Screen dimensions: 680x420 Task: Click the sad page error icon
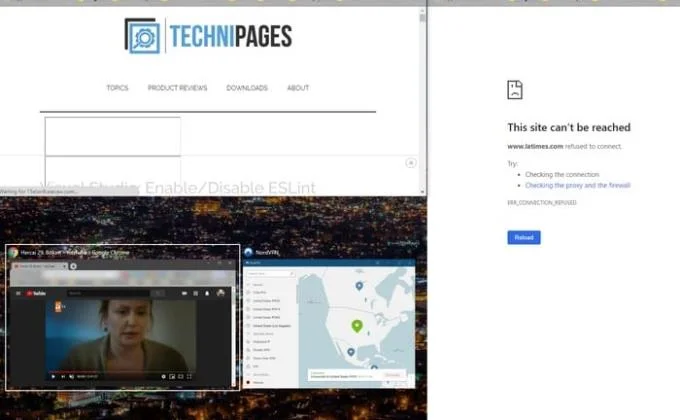click(515, 90)
